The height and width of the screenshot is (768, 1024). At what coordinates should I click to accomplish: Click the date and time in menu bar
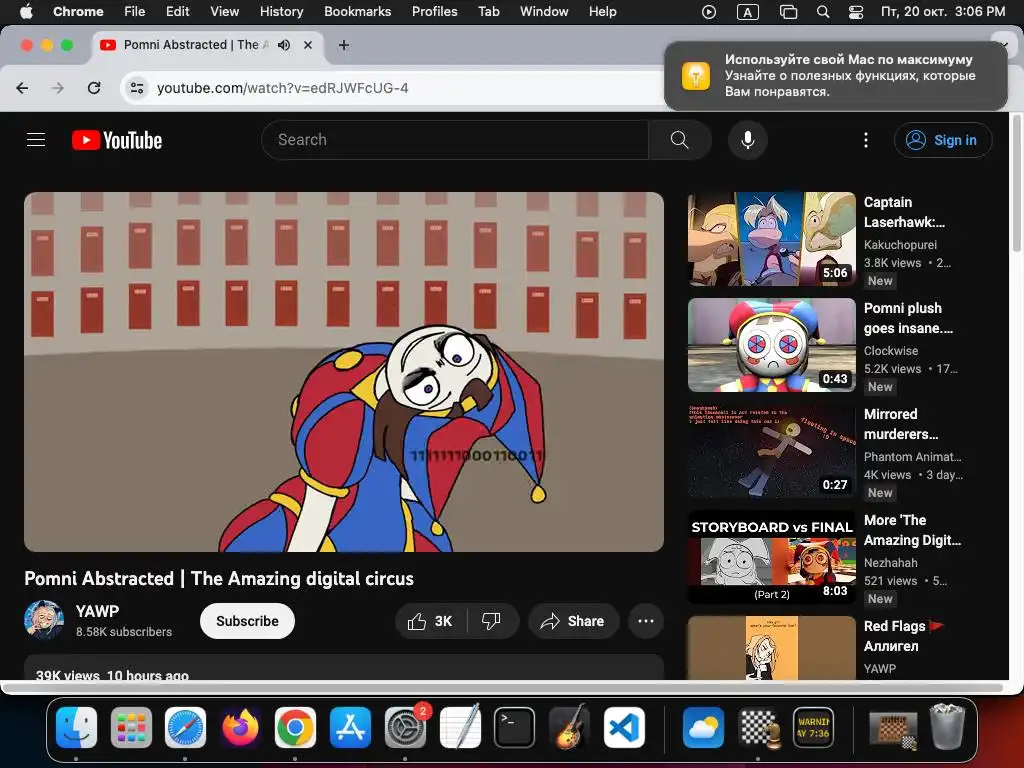(x=943, y=12)
